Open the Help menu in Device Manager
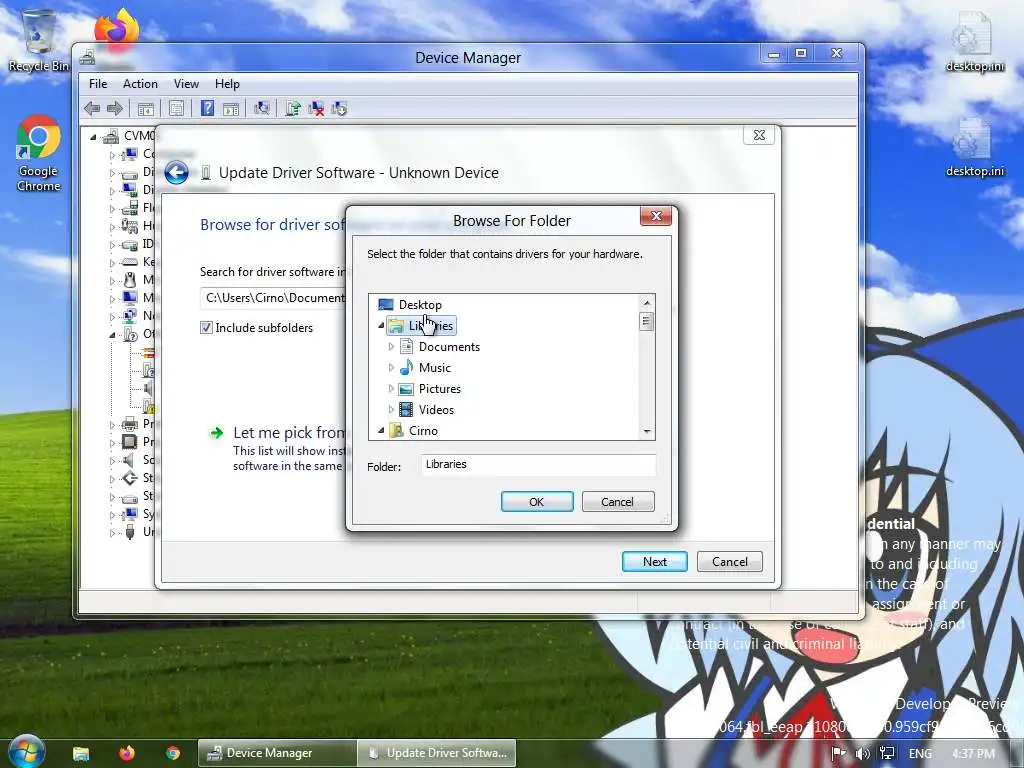 227,84
